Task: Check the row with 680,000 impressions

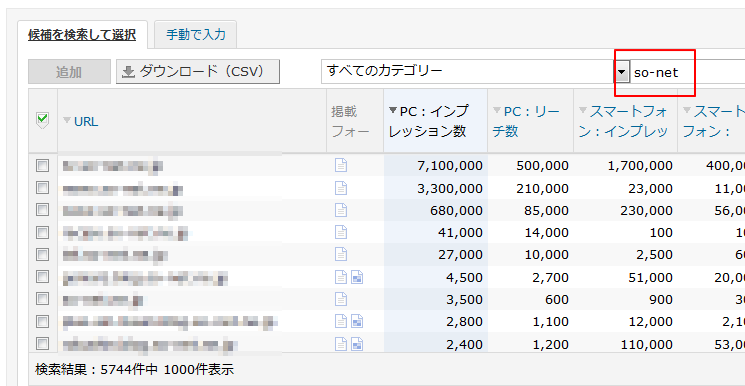Action: pyautogui.click(x=43, y=210)
